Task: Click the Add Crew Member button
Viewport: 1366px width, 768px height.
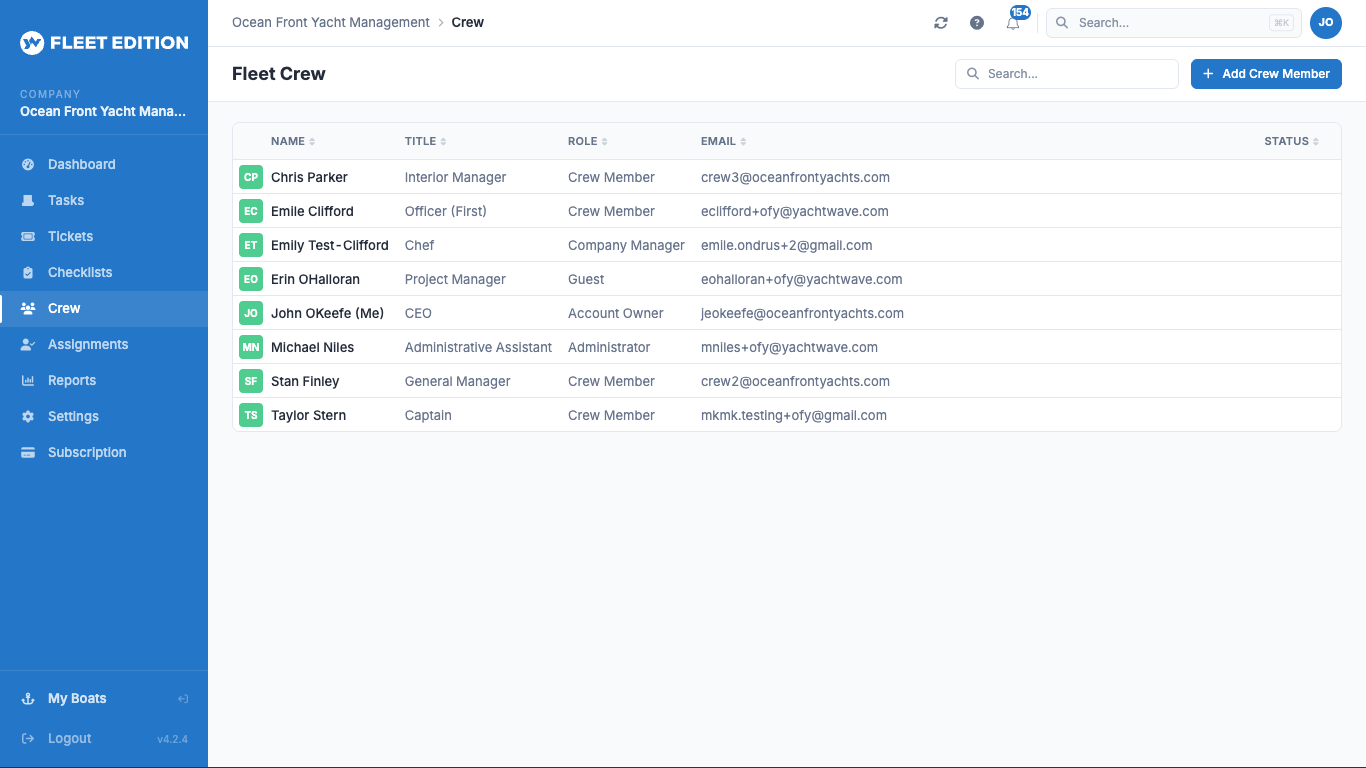Action: click(1266, 74)
